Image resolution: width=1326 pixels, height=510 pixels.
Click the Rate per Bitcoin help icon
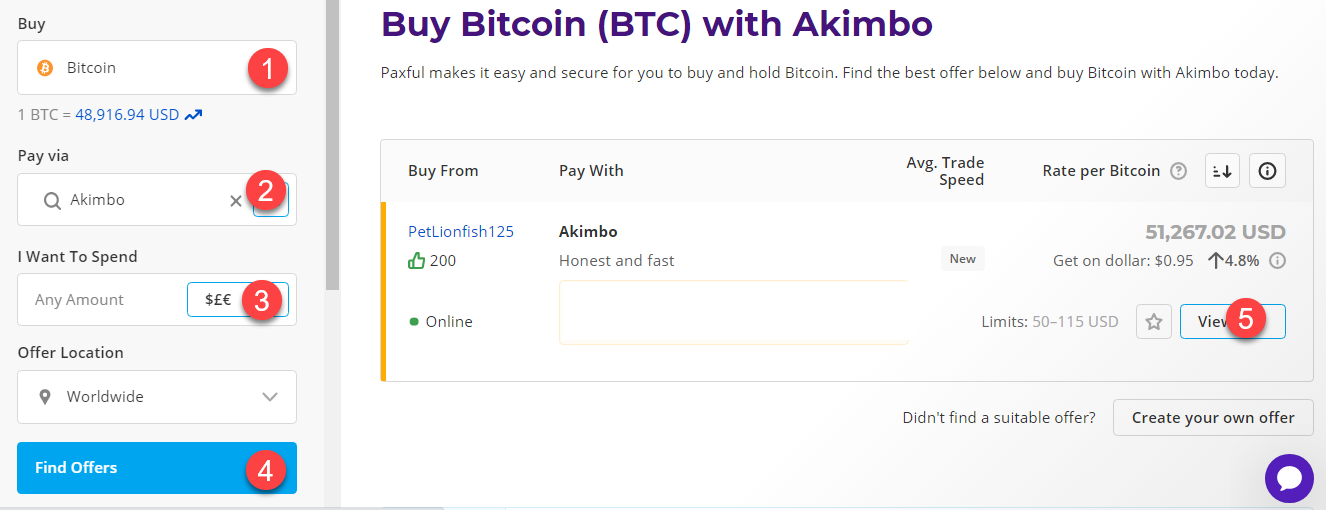[x=1179, y=171]
